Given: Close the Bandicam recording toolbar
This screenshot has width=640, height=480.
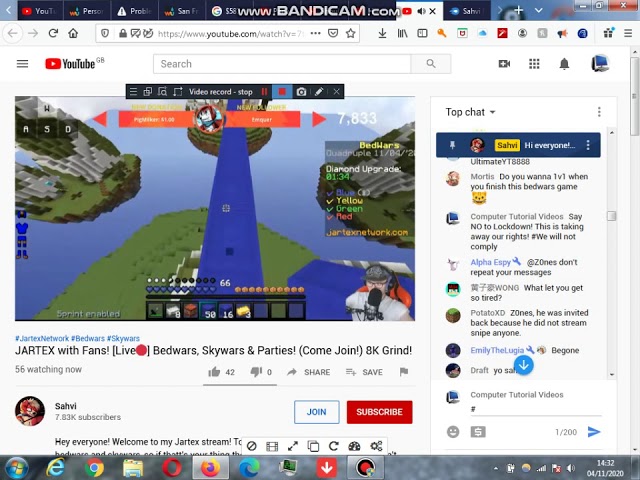Looking at the screenshot, I should pyautogui.click(x=336, y=92).
